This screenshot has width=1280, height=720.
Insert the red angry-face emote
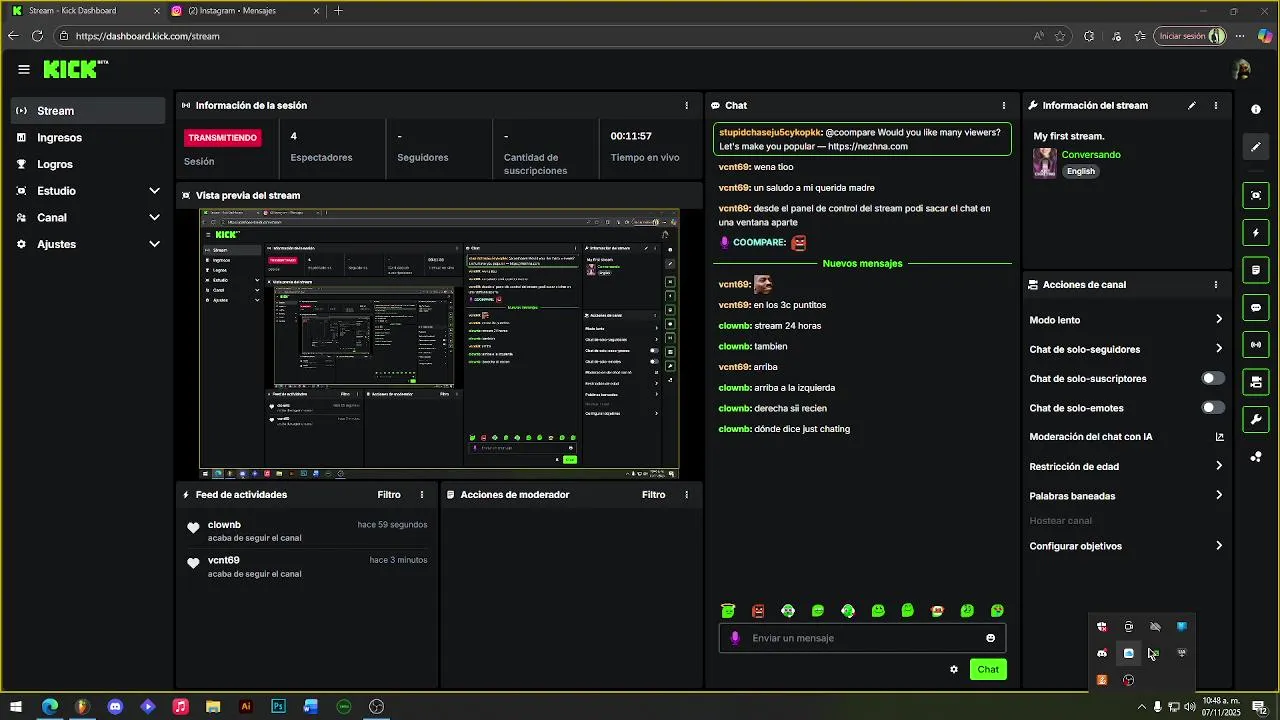(x=758, y=611)
